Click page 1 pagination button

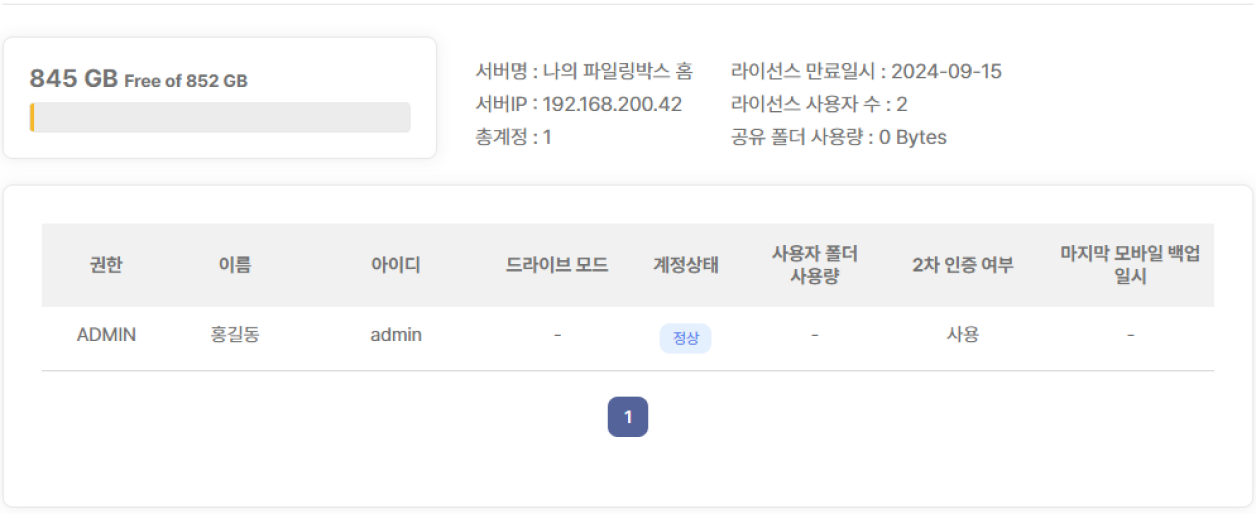point(627,417)
